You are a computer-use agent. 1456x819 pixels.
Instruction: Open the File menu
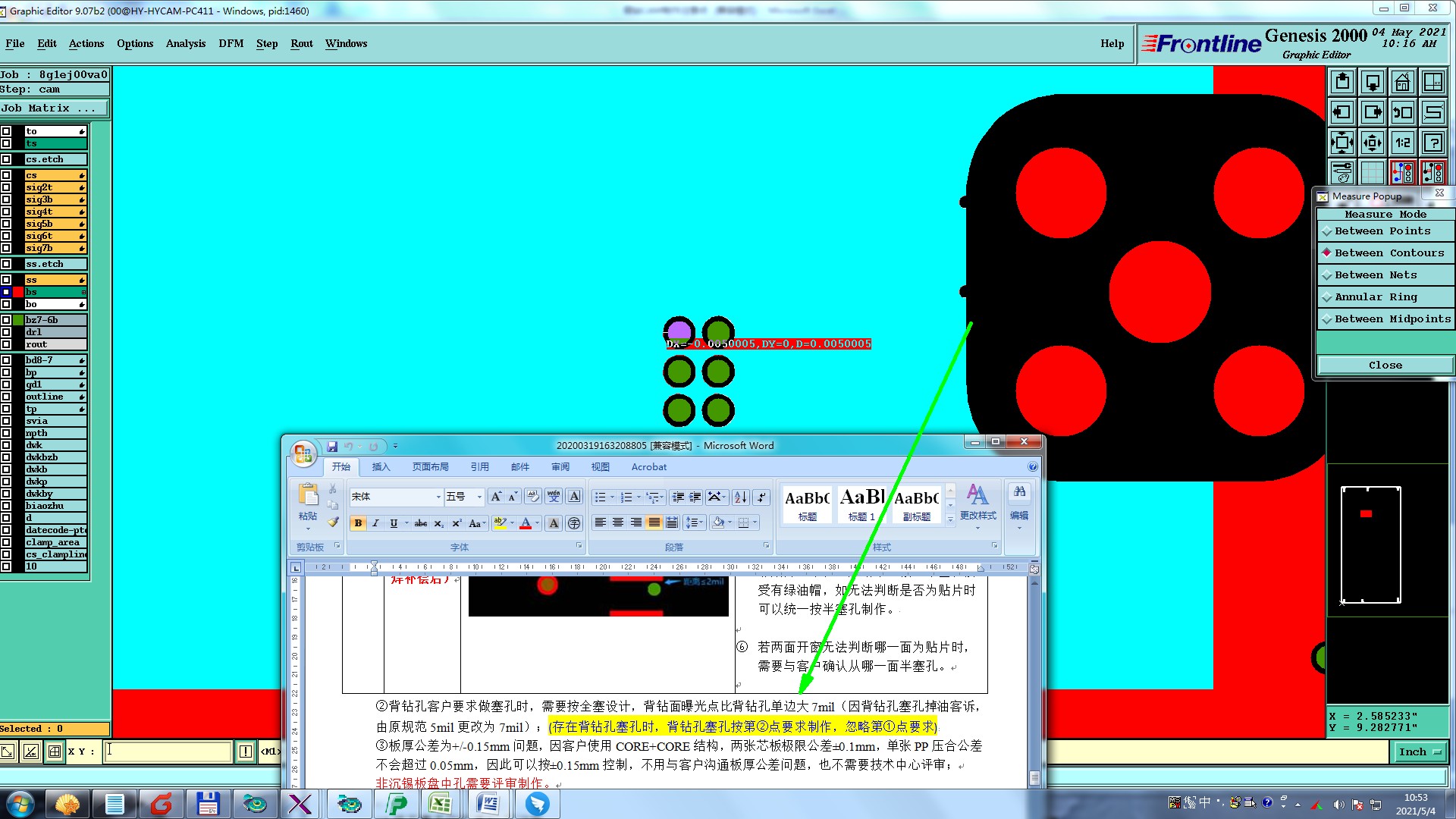coord(15,43)
